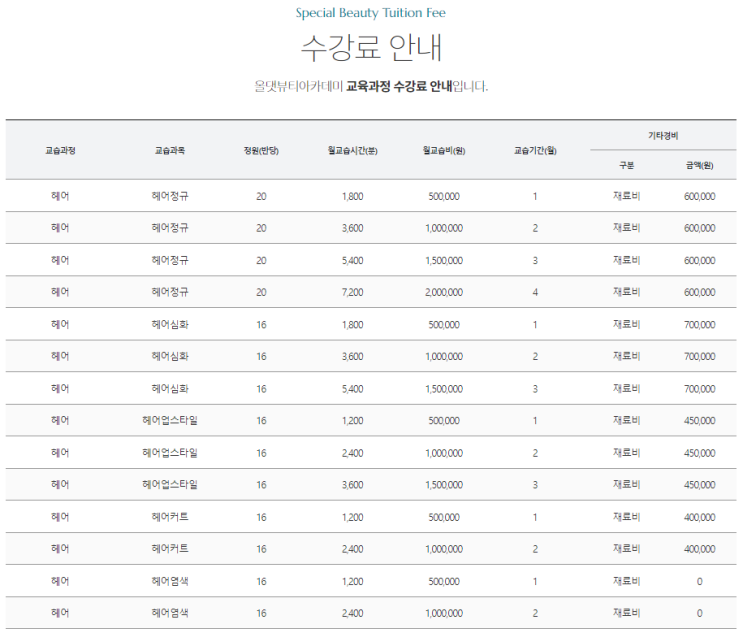The height and width of the screenshot is (633, 743).
Task: Click '400,000' in the 1-month 헤어커트 row
Action: 699,517
